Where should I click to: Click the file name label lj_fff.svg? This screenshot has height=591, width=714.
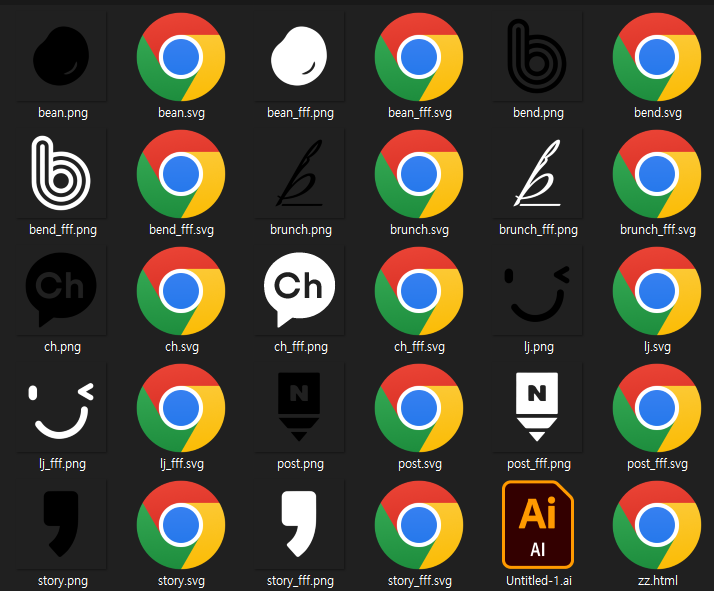click(x=182, y=464)
